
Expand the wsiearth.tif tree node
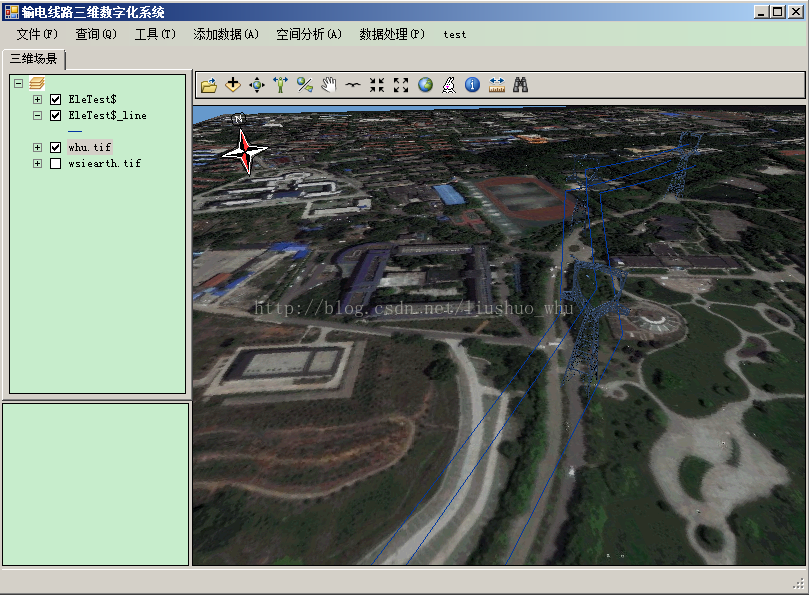pyautogui.click(x=38, y=164)
